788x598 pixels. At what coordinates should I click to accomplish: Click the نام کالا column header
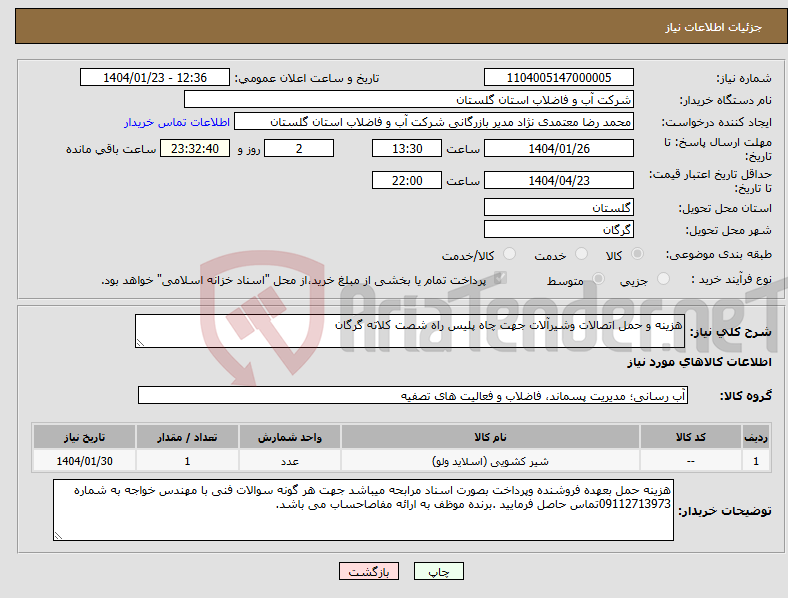pos(490,437)
